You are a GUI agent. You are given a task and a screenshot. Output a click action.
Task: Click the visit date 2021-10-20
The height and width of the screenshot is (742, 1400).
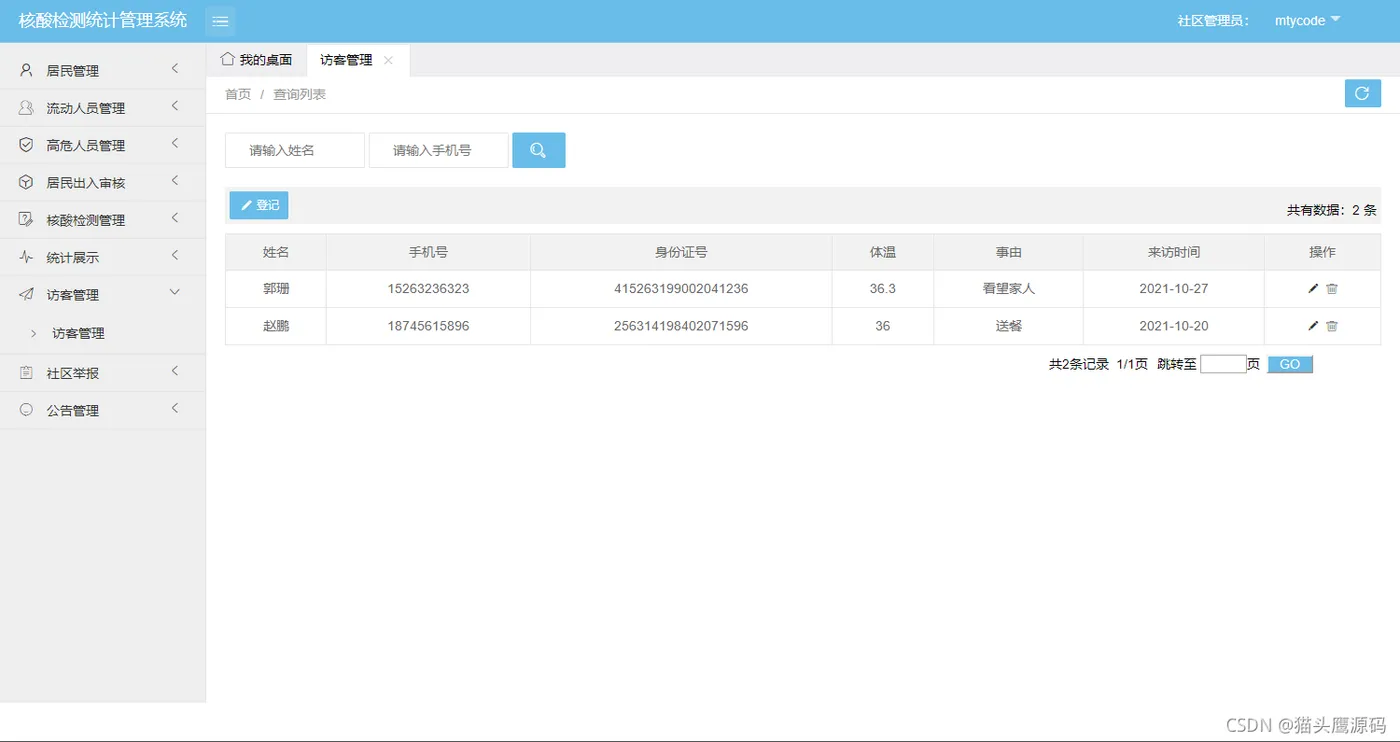1174,326
